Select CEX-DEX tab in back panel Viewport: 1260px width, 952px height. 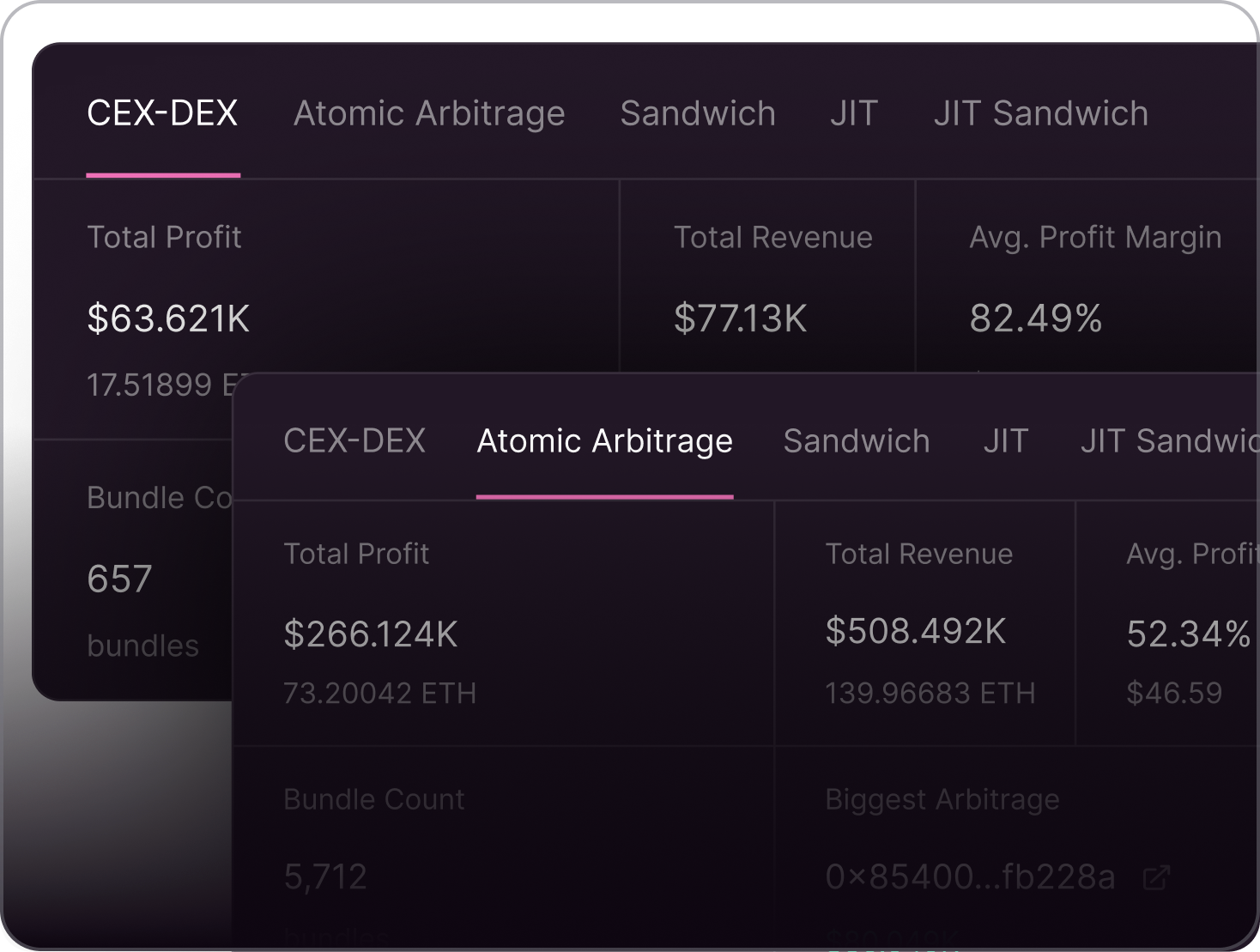point(162,113)
